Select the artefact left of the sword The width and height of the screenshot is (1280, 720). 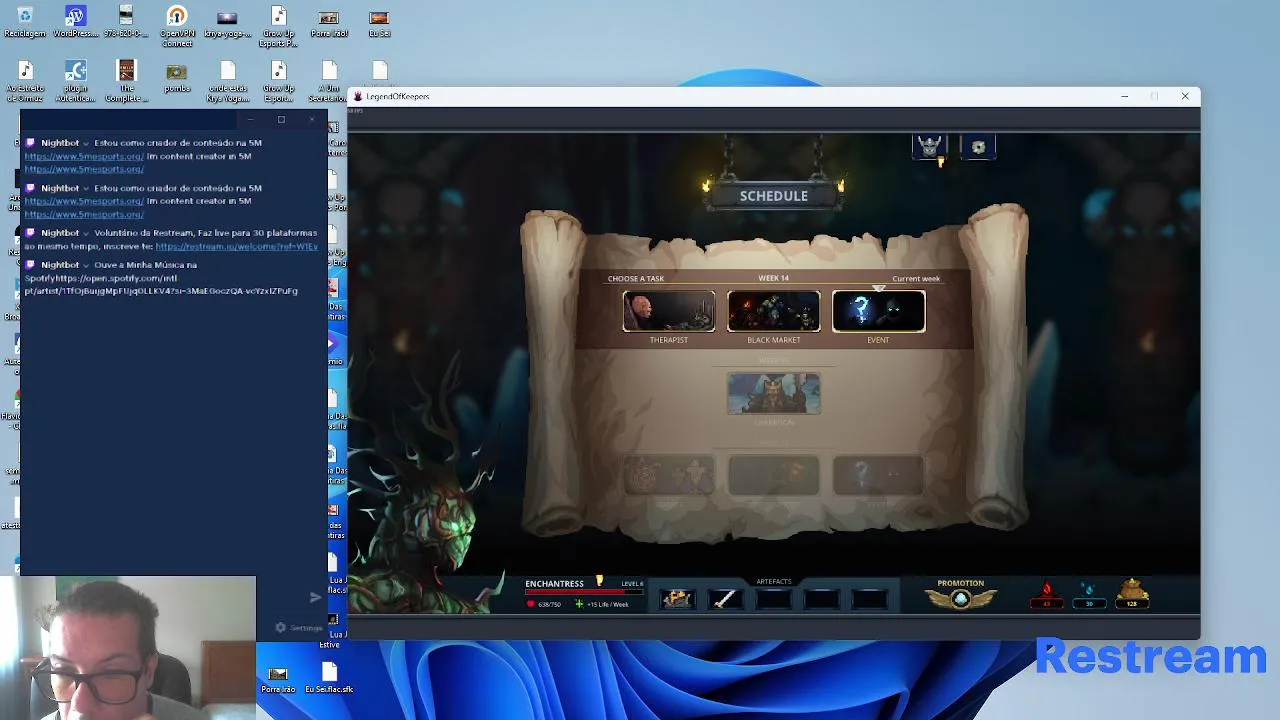click(677, 599)
